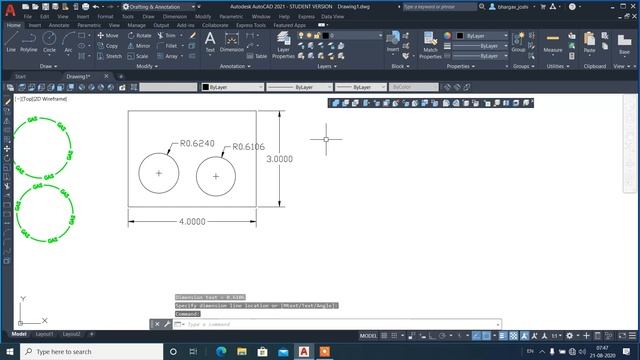Switch to the Annotate ribbon tab
640x360 pixels.
(59, 25)
